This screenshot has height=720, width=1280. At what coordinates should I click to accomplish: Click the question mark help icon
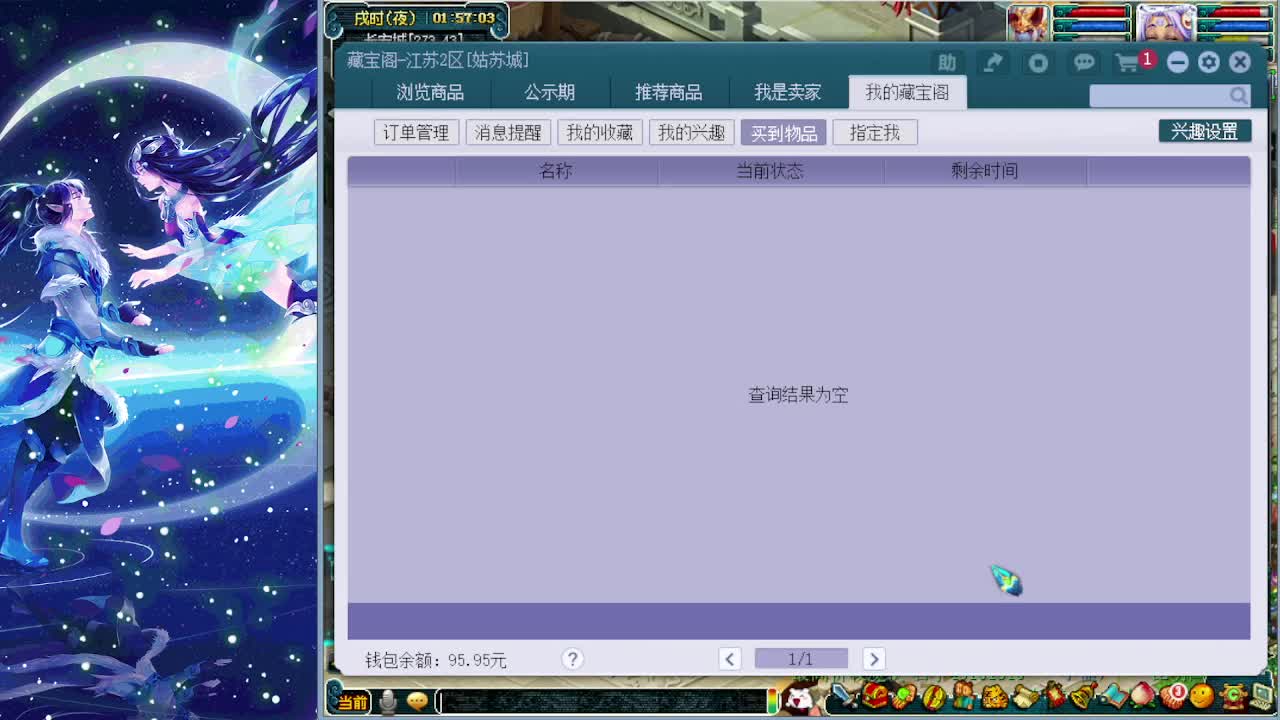coord(572,658)
